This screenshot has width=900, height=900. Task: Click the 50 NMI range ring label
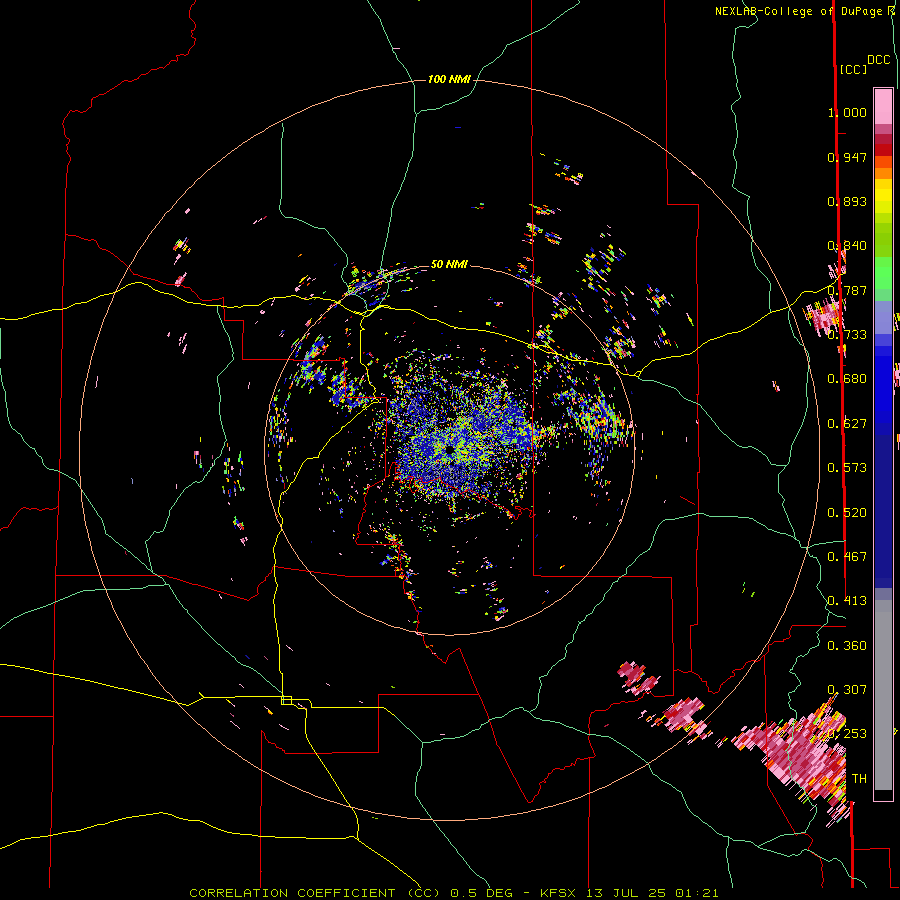(x=449, y=264)
